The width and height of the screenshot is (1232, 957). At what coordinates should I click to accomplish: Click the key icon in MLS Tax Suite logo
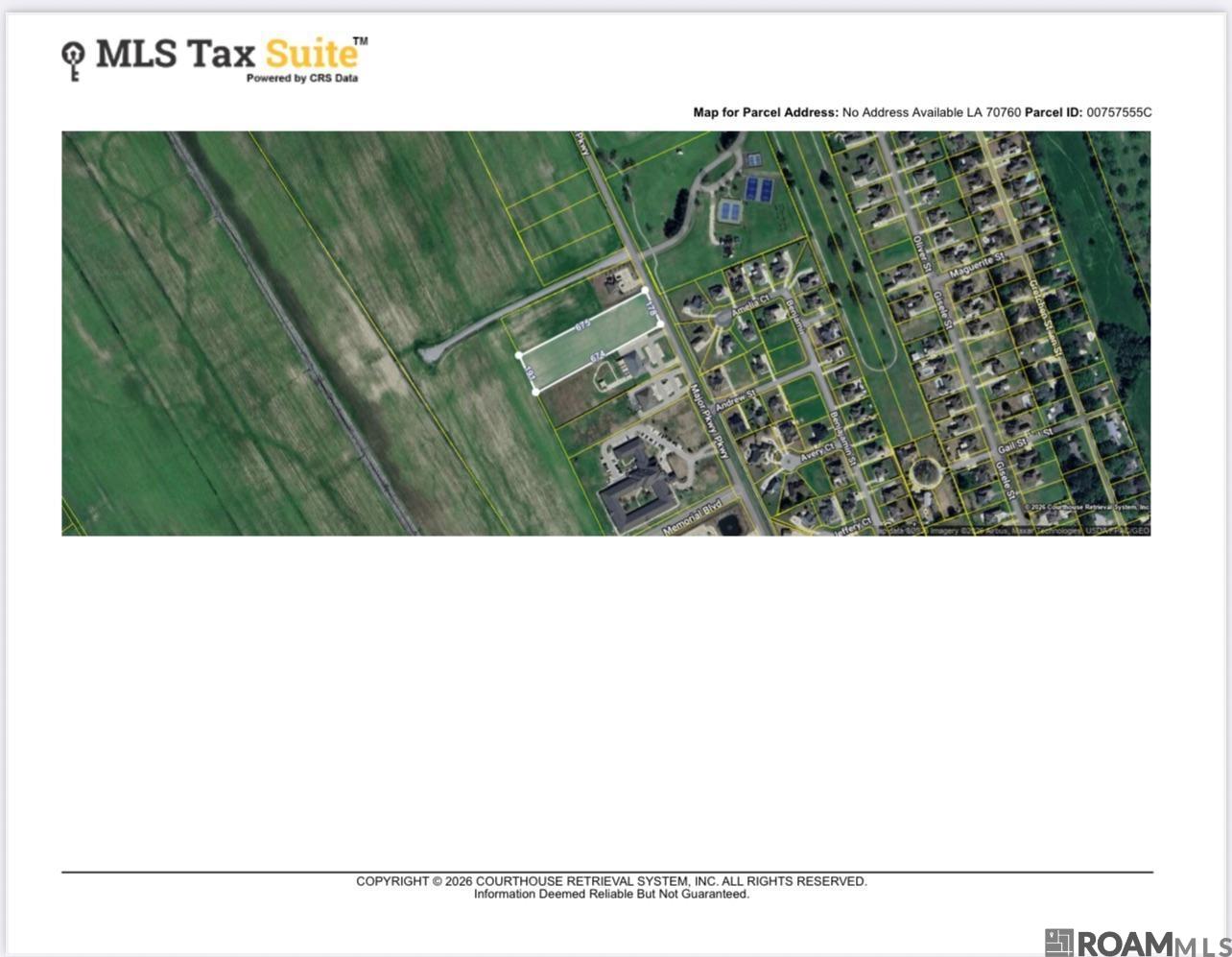[73, 60]
